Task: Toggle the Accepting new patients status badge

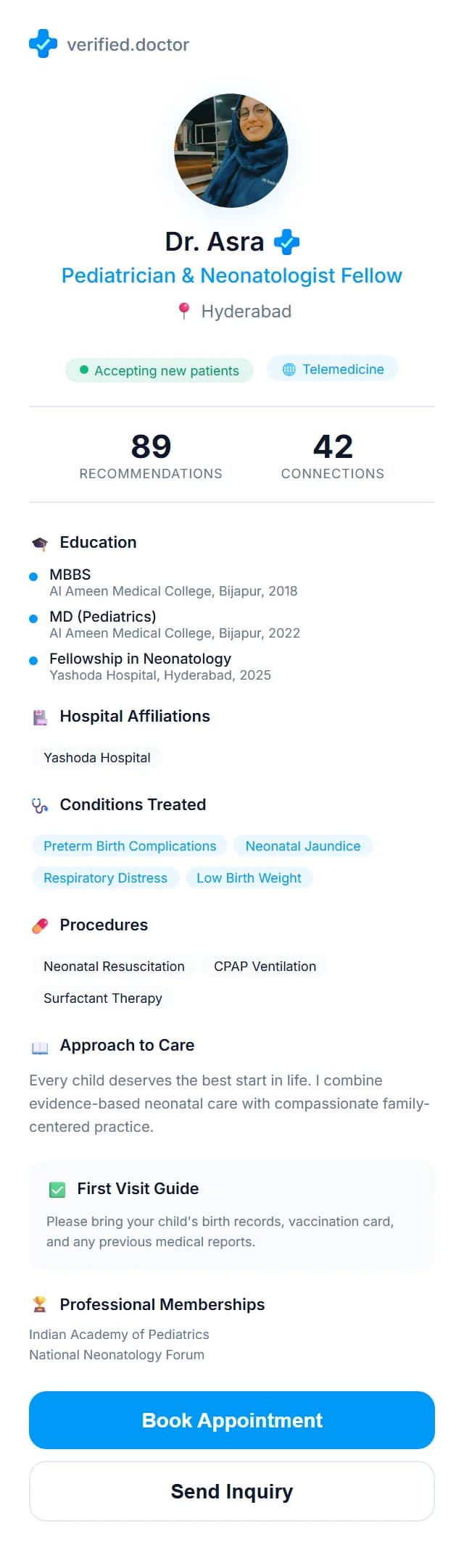Action: click(159, 370)
